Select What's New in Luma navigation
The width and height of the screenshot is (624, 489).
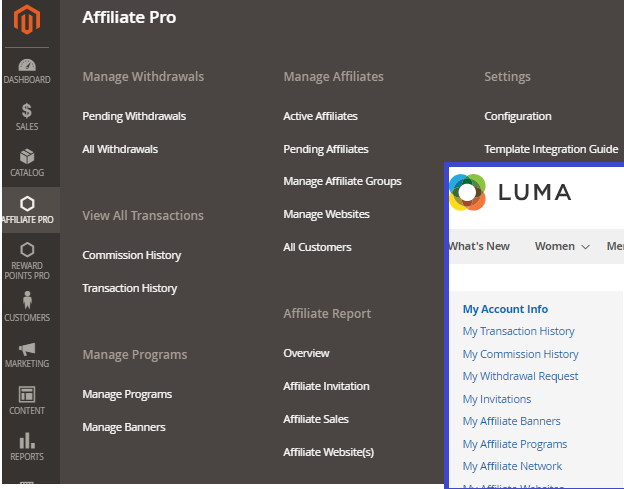(x=479, y=246)
